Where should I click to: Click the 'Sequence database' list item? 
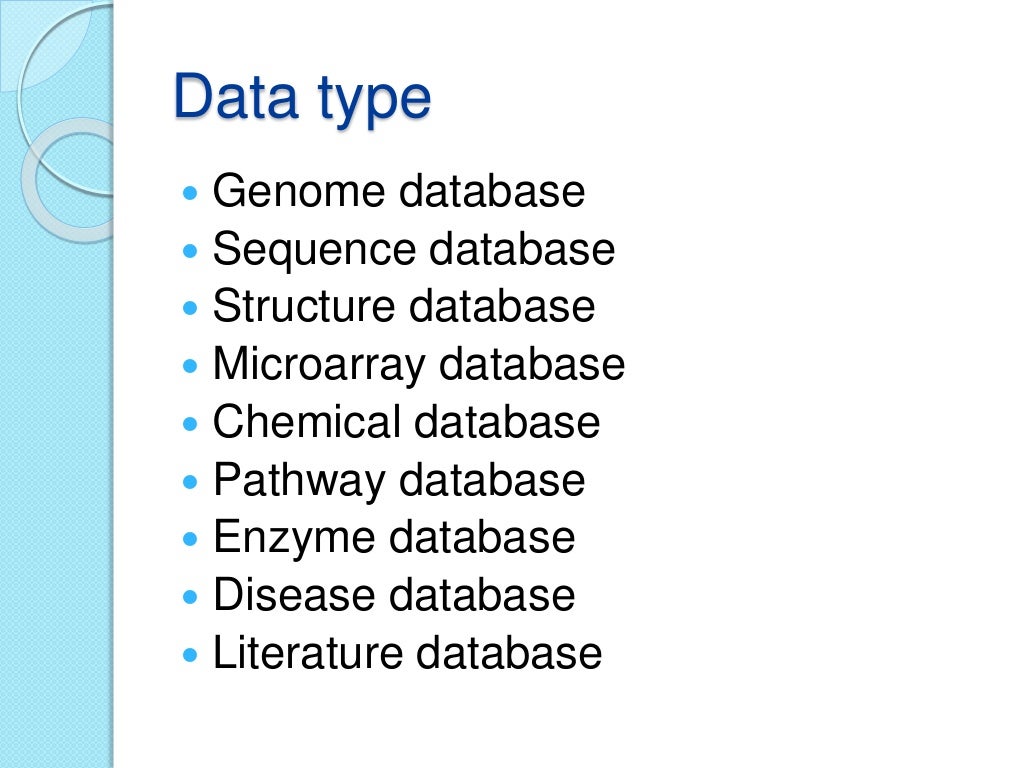click(x=413, y=249)
